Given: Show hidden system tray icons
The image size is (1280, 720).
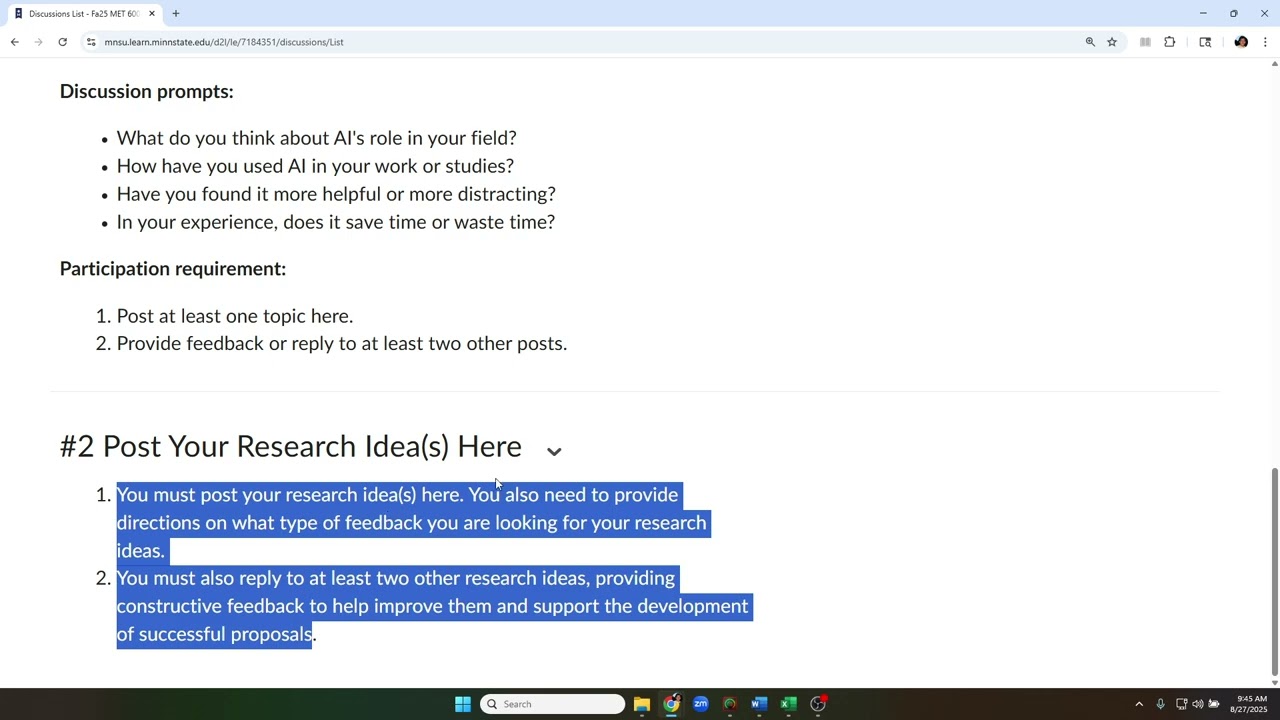Looking at the screenshot, I should (1138, 704).
